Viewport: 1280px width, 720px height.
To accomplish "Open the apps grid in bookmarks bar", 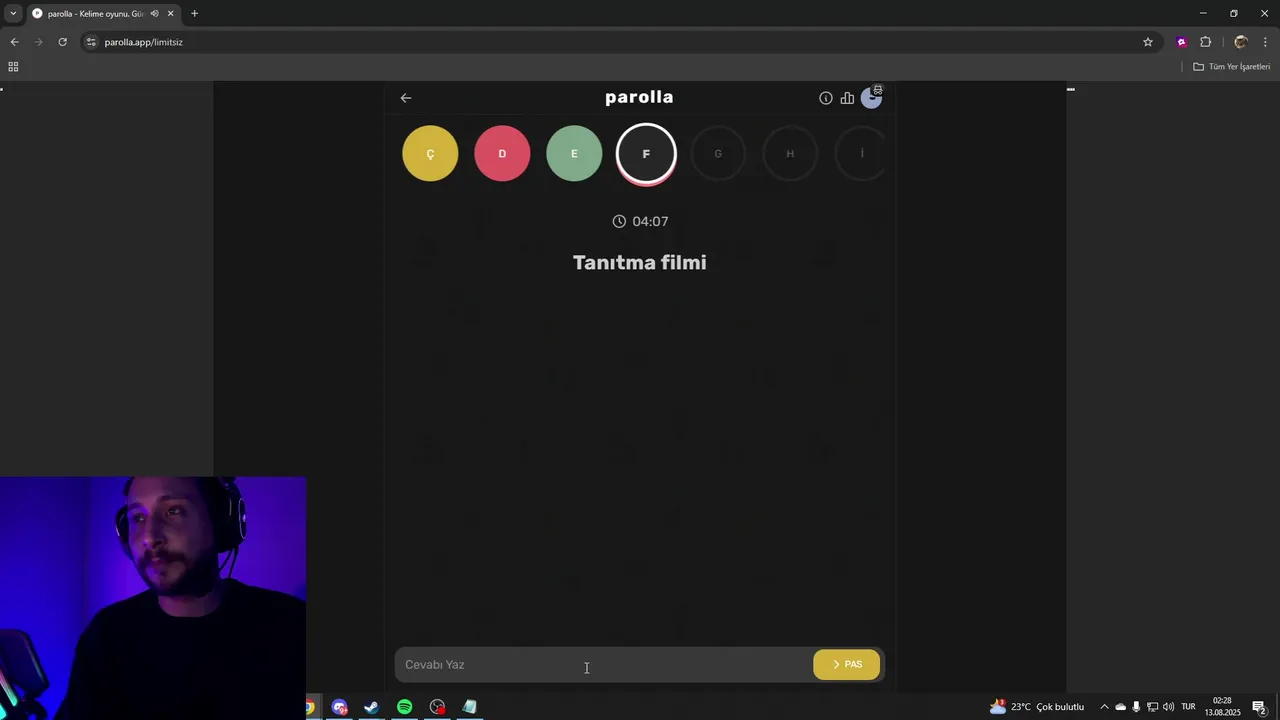I will (x=13, y=67).
